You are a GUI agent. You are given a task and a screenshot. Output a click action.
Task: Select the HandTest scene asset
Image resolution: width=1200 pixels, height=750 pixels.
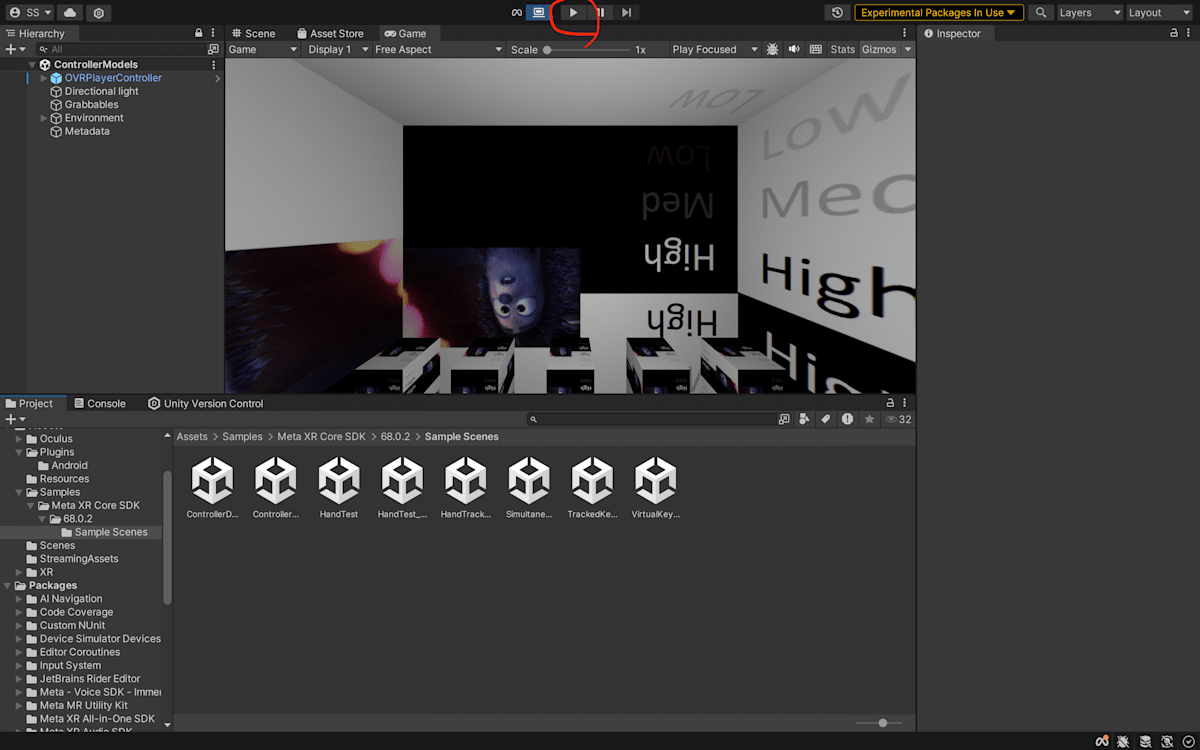[x=339, y=487]
